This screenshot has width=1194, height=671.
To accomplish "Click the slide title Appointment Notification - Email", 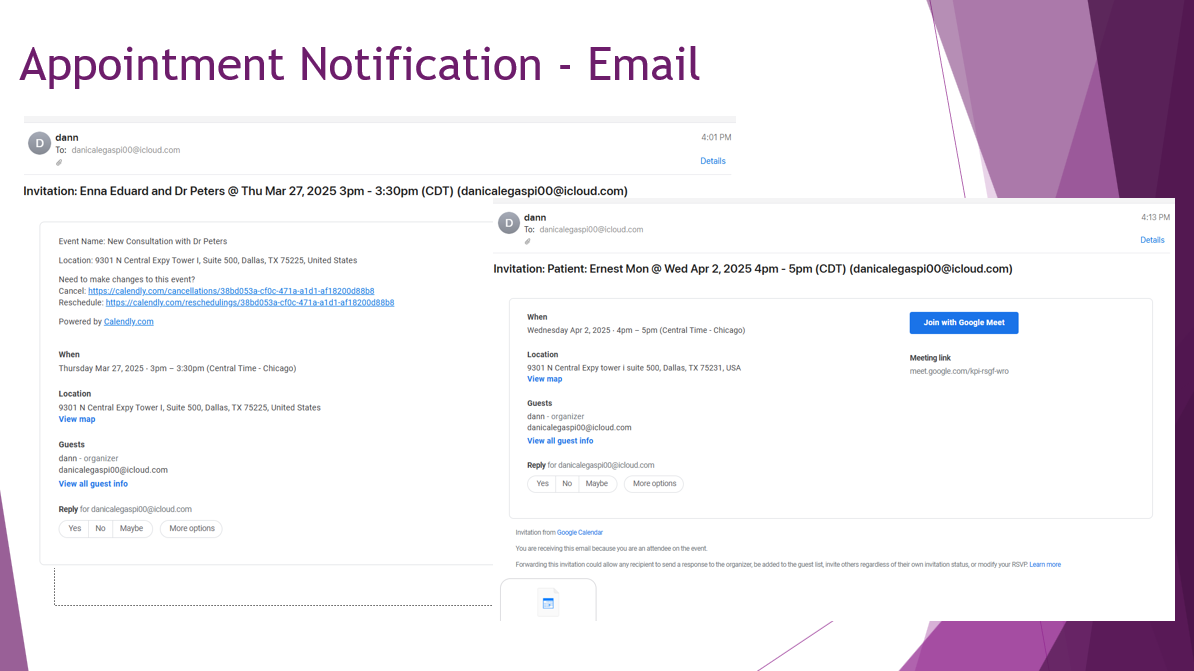I will (359, 64).
